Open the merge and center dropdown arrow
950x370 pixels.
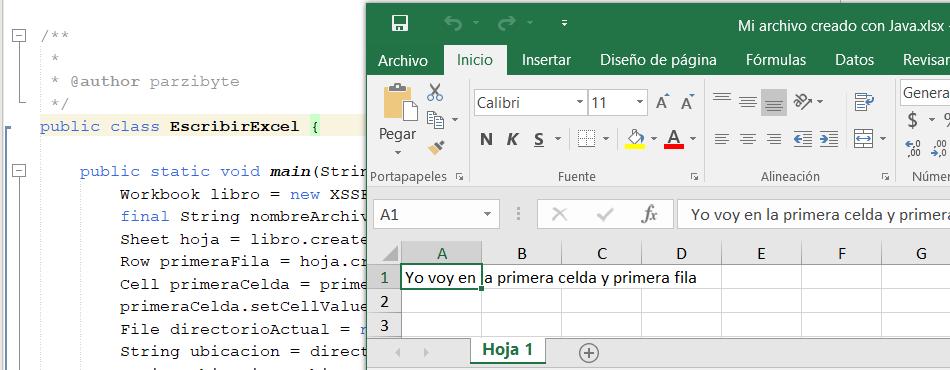(x=883, y=139)
